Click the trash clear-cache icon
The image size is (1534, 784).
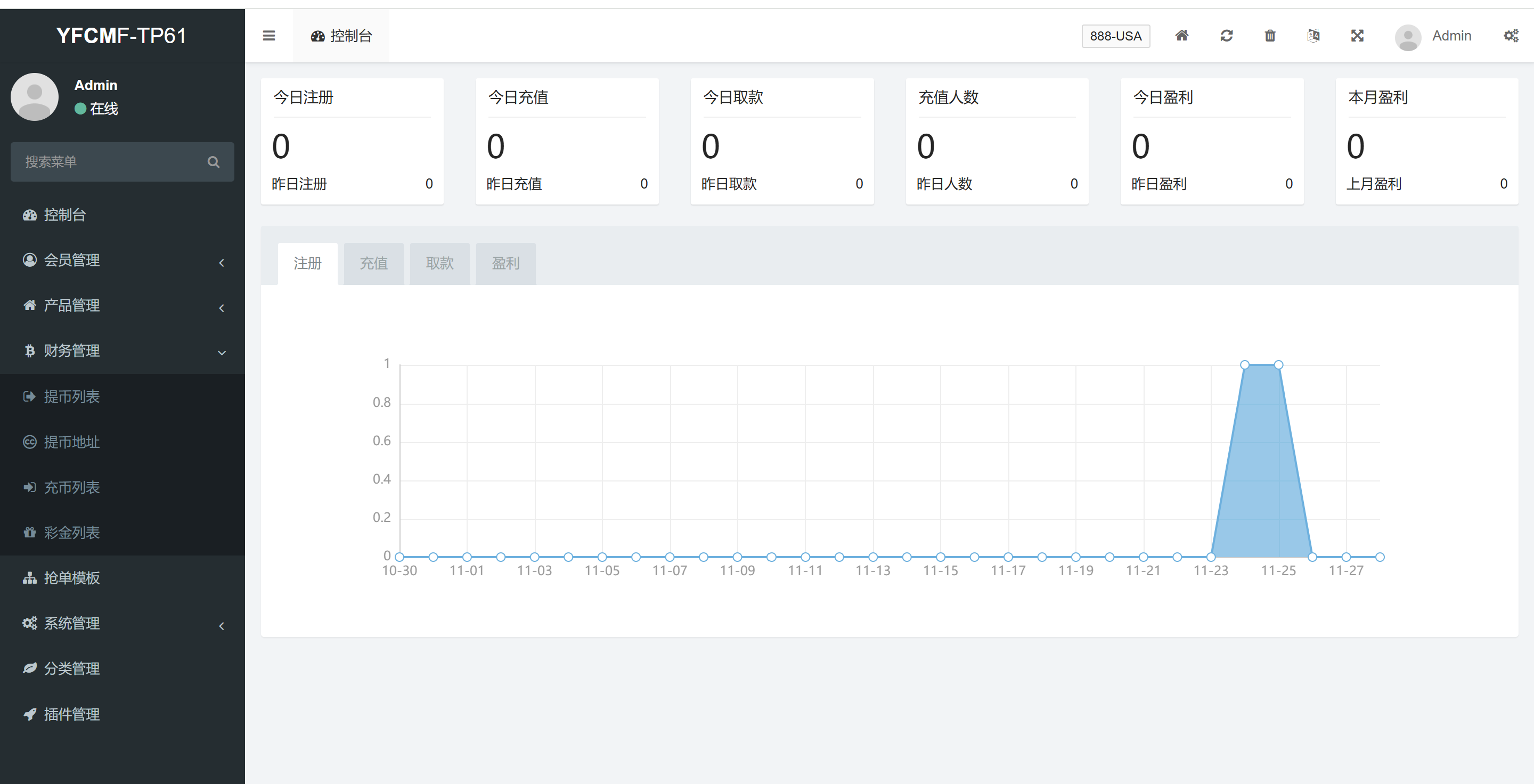(1270, 36)
